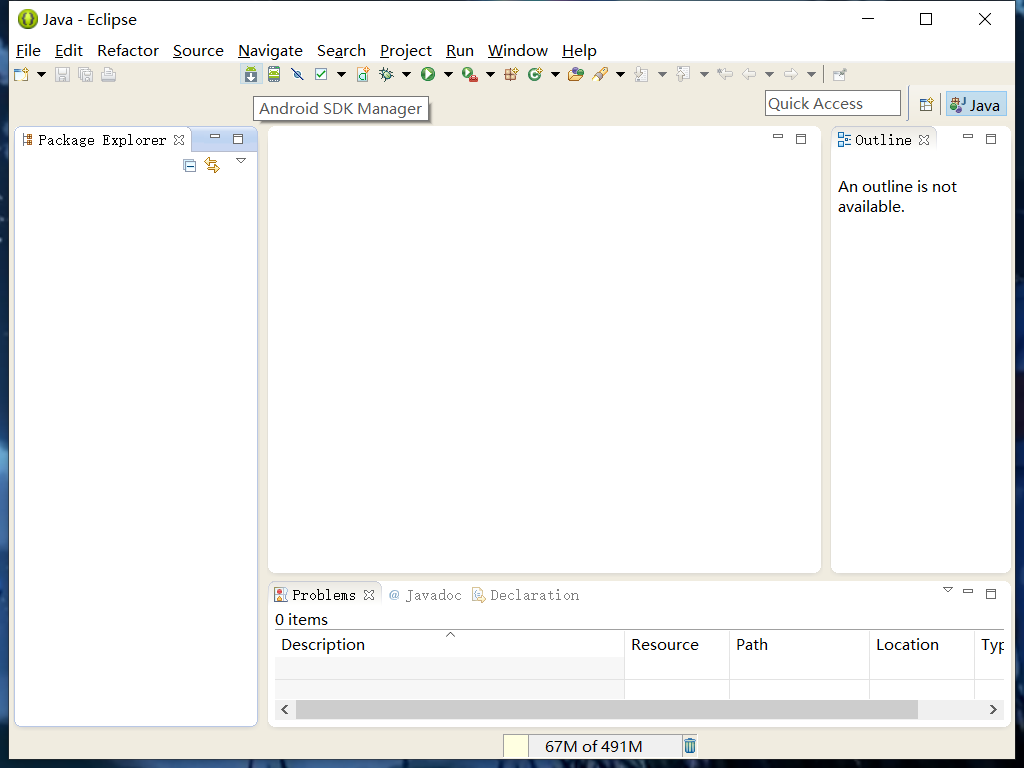Close the Outline tab
The width and height of the screenshot is (1024, 768).
click(924, 140)
